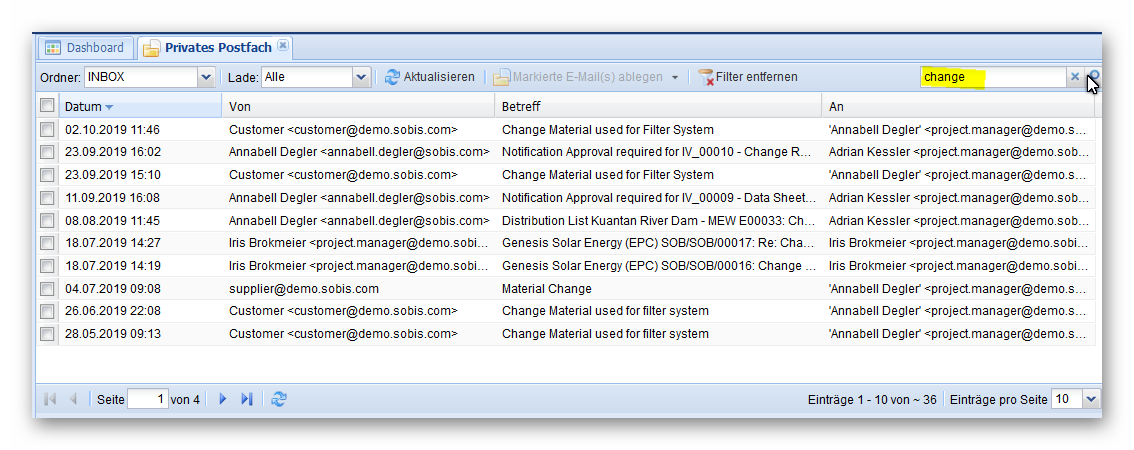Expand the Lade Alle dropdown
Screen dimensions: 1134x450
tap(361, 77)
